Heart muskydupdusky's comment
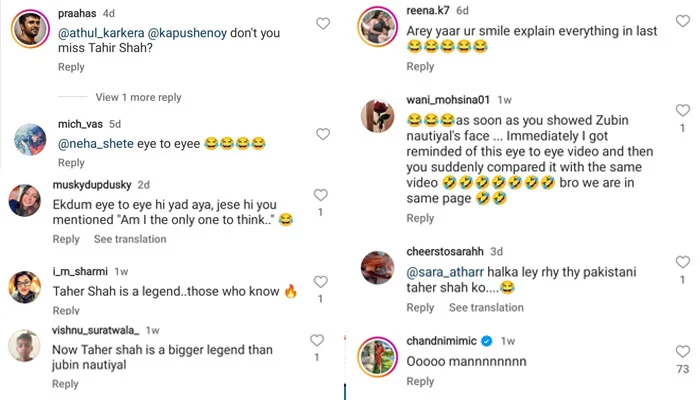700x400 pixels. tap(320, 195)
